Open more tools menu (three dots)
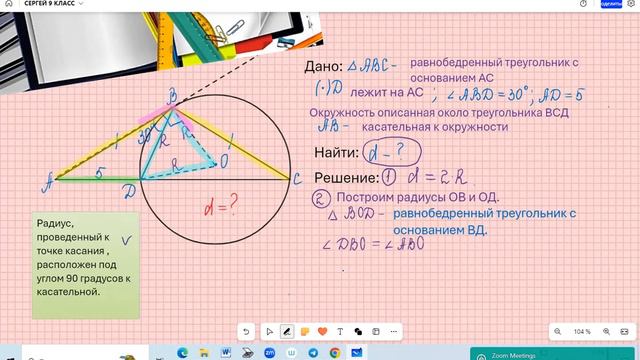This screenshot has height=360, width=640. pos(393,331)
